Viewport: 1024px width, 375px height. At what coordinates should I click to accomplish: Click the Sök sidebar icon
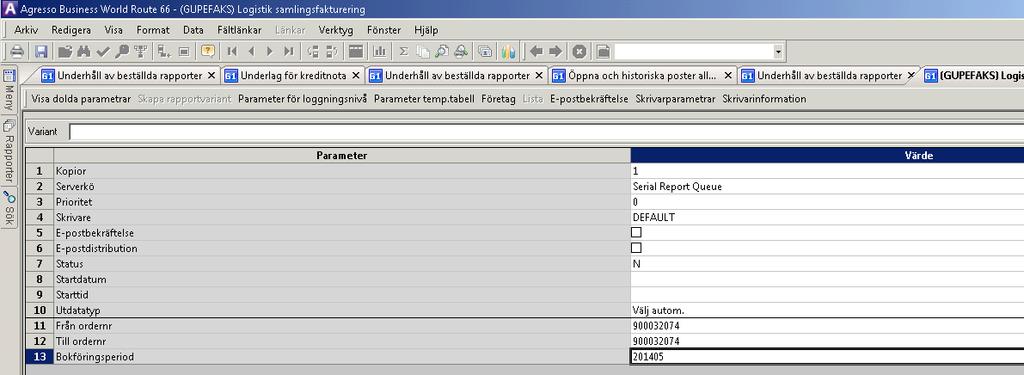(x=9, y=197)
